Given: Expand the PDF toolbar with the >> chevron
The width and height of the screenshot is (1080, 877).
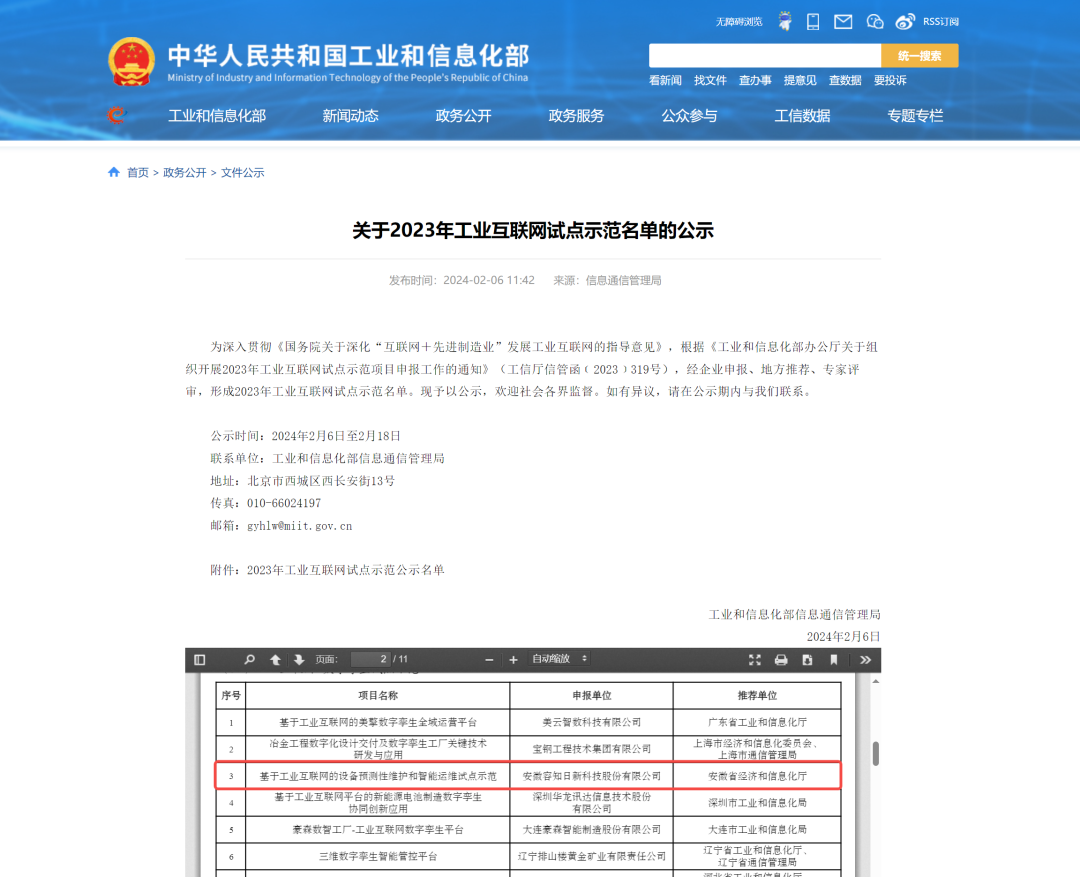Looking at the screenshot, I should pos(864,659).
